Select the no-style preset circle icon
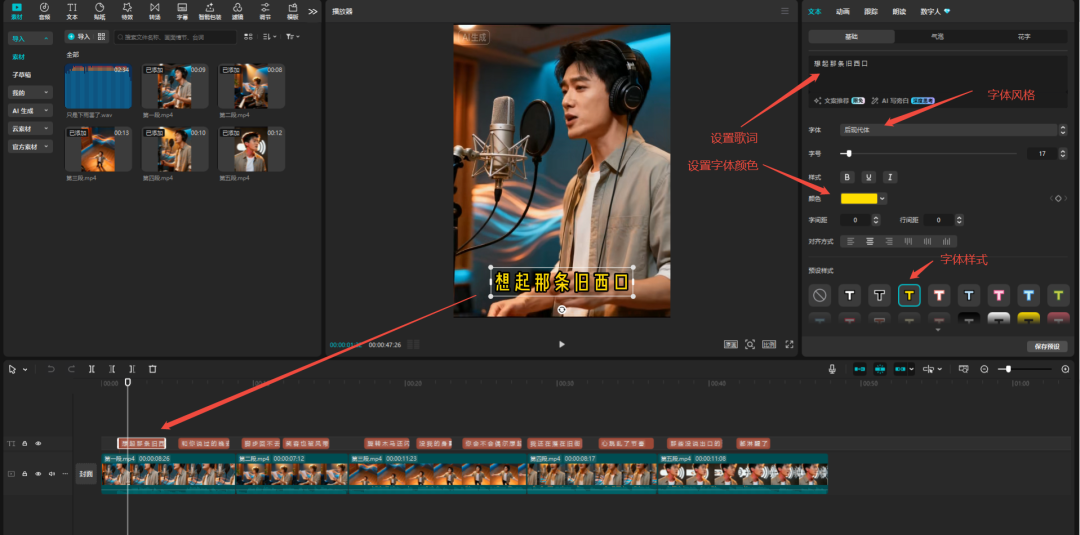This screenshot has width=1080, height=535. 819,295
